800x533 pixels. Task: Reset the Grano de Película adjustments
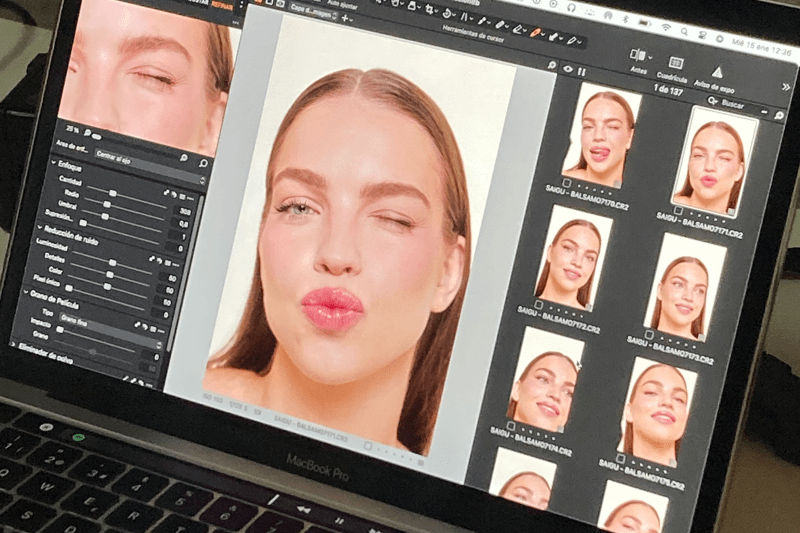pos(144,326)
